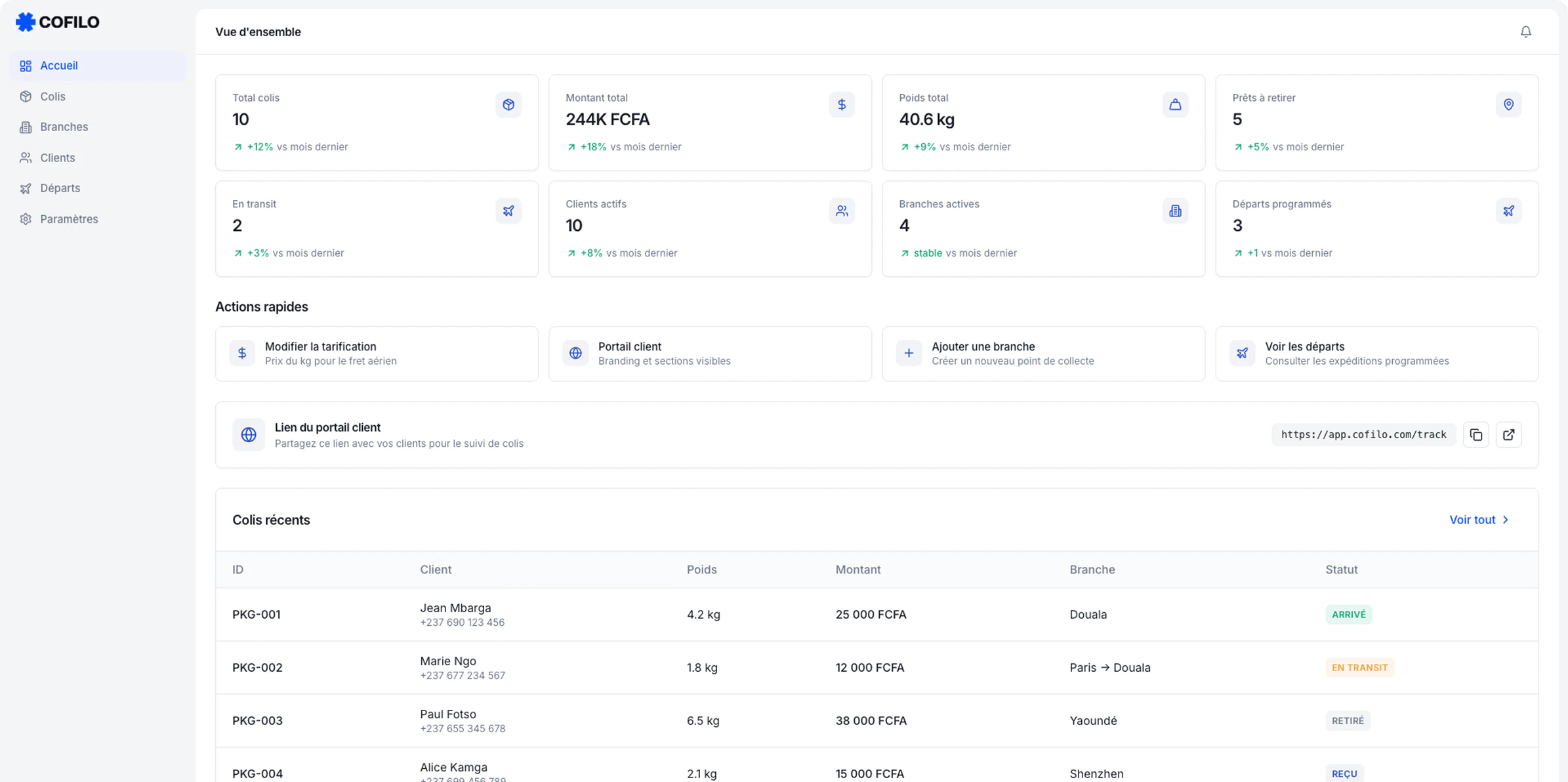The image size is (1568, 782).
Task: Open the Colis menu item
Action: 52,96
